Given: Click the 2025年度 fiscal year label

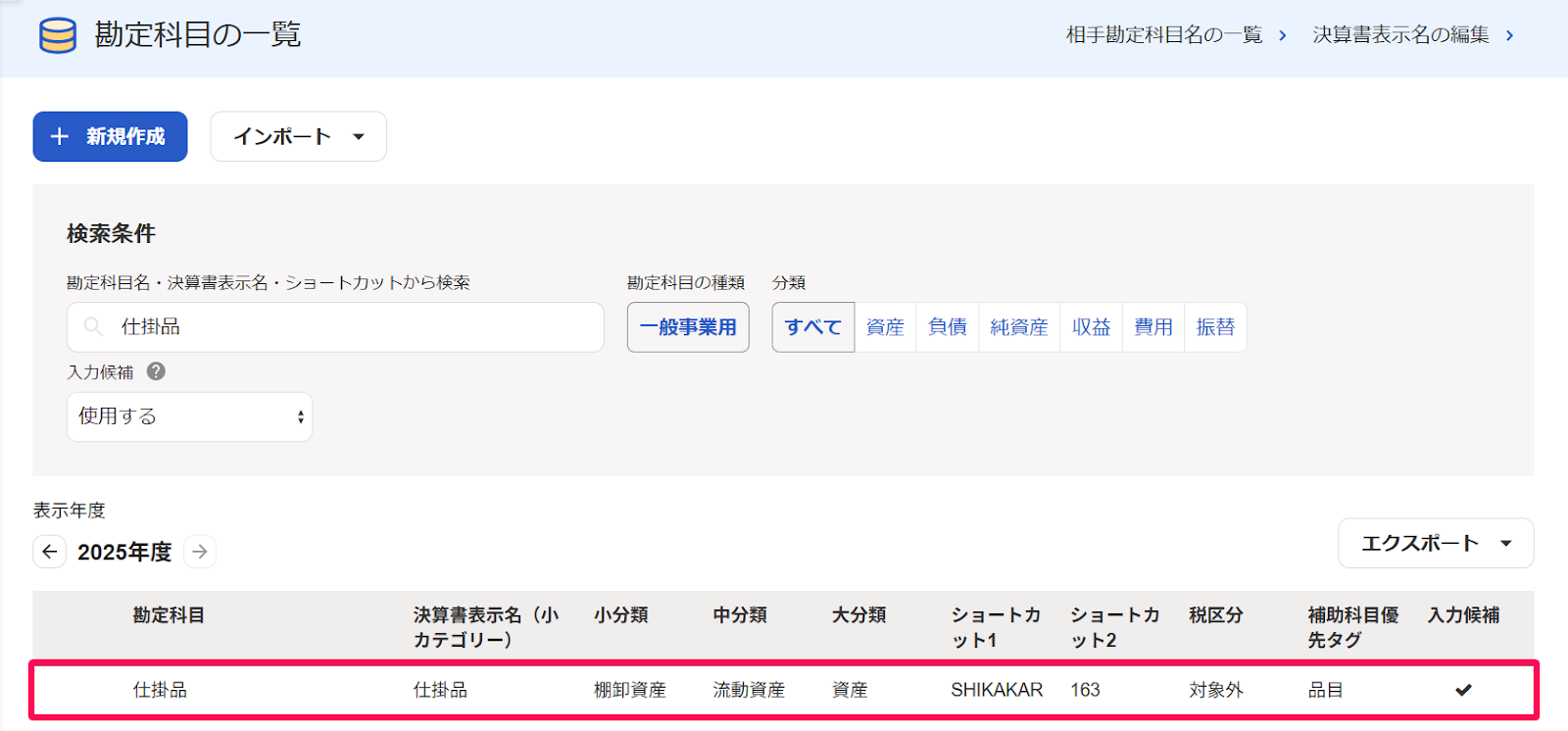Looking at the screenshot, I should coord(124,552).
